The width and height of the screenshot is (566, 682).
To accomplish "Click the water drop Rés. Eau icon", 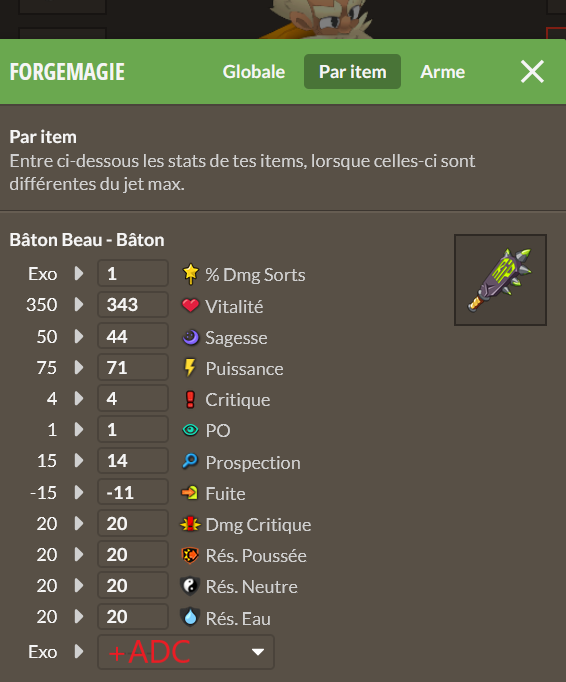I will [190, 617].
